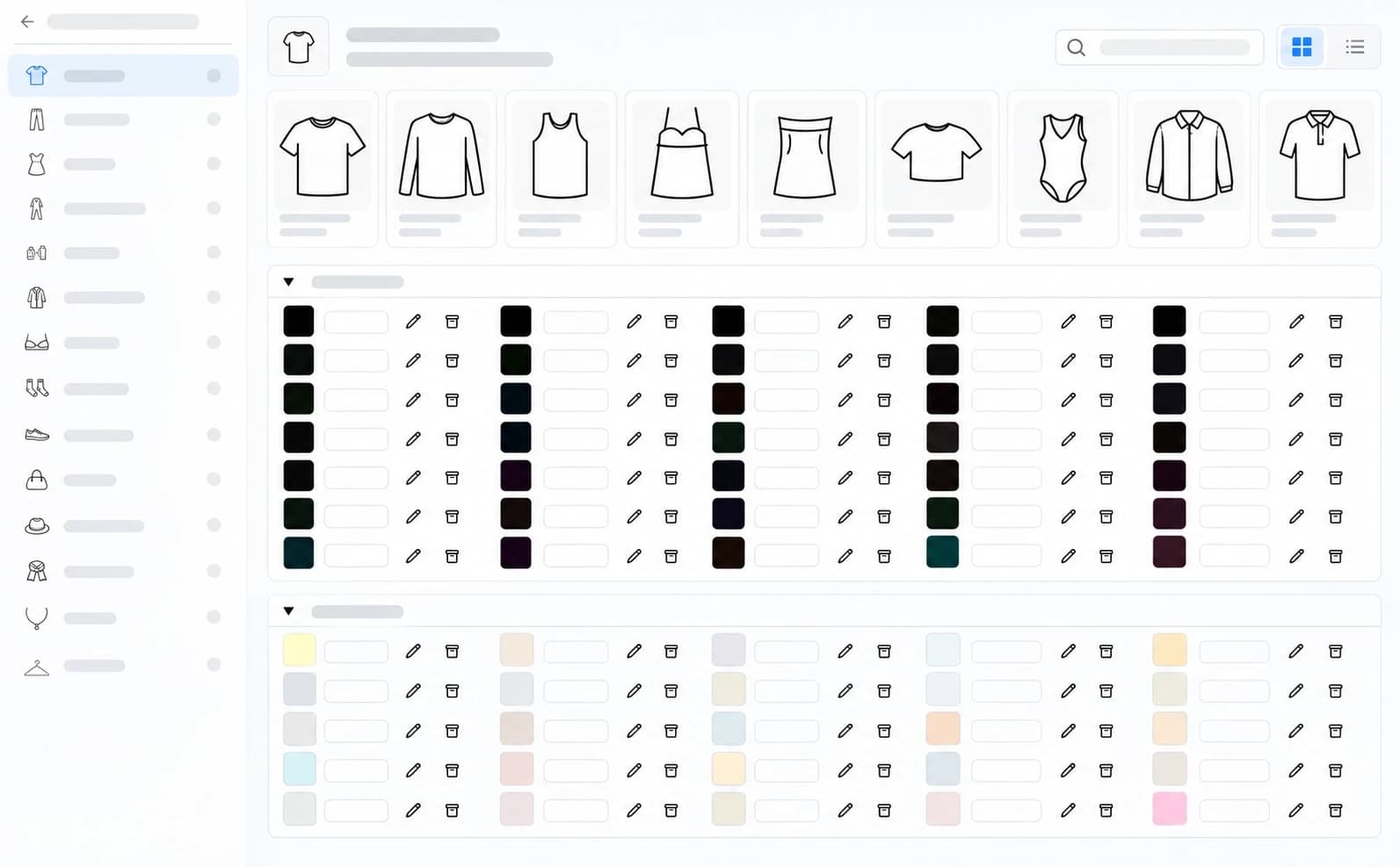
Task: Archive the bright pink swatch entry
Action: pyautogui.click(x=1335, y=810)
